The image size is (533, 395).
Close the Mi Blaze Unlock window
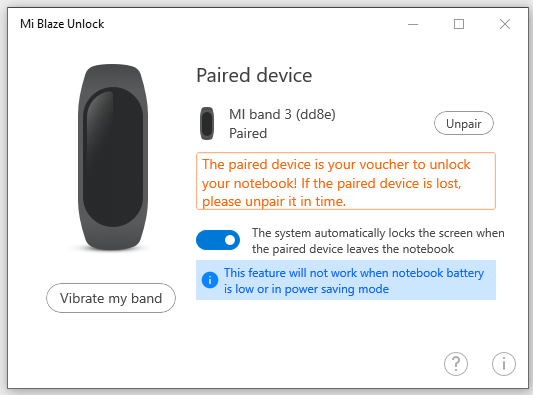(505, 24)
